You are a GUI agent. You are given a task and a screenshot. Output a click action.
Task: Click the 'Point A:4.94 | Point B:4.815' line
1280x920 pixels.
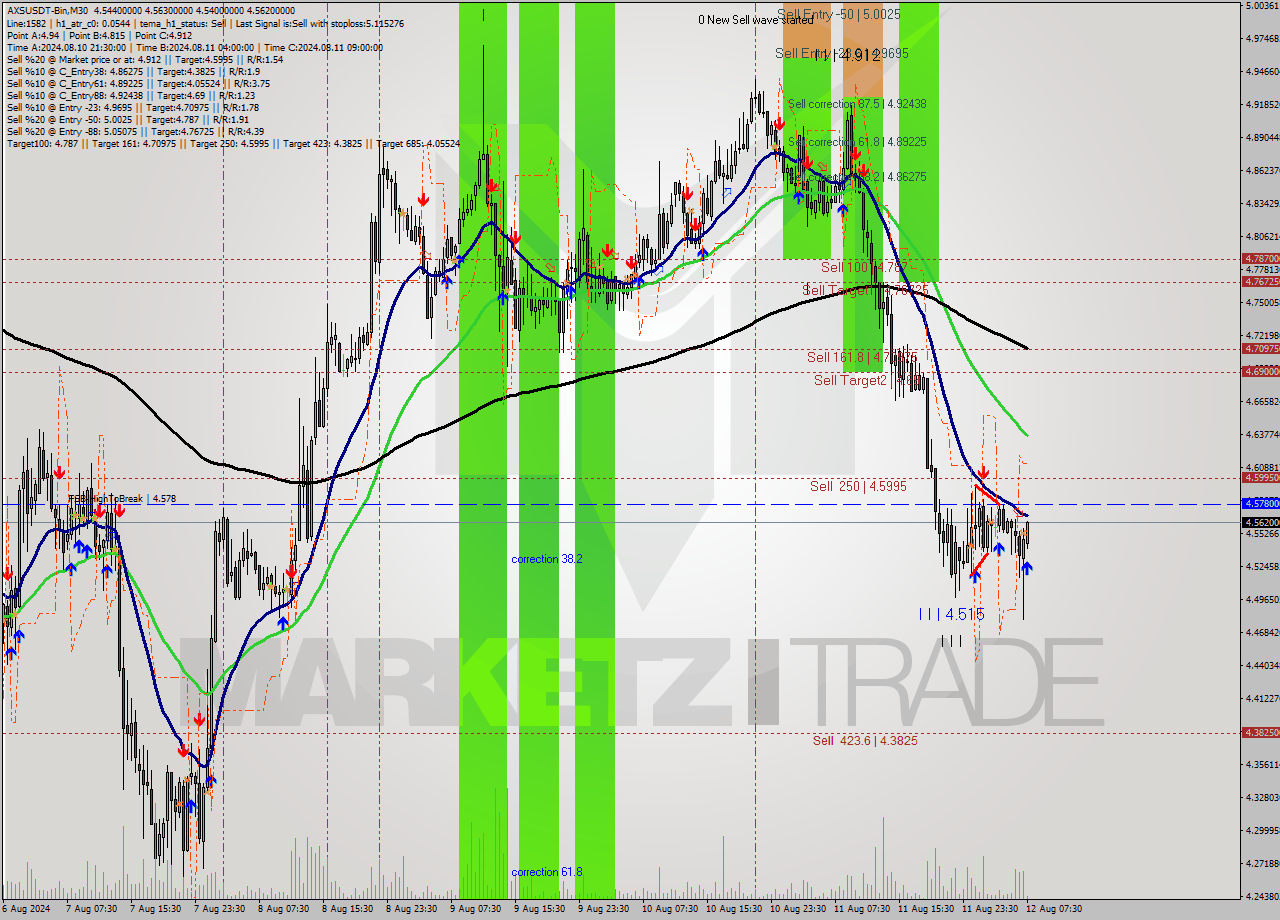(x=98, y=36)
